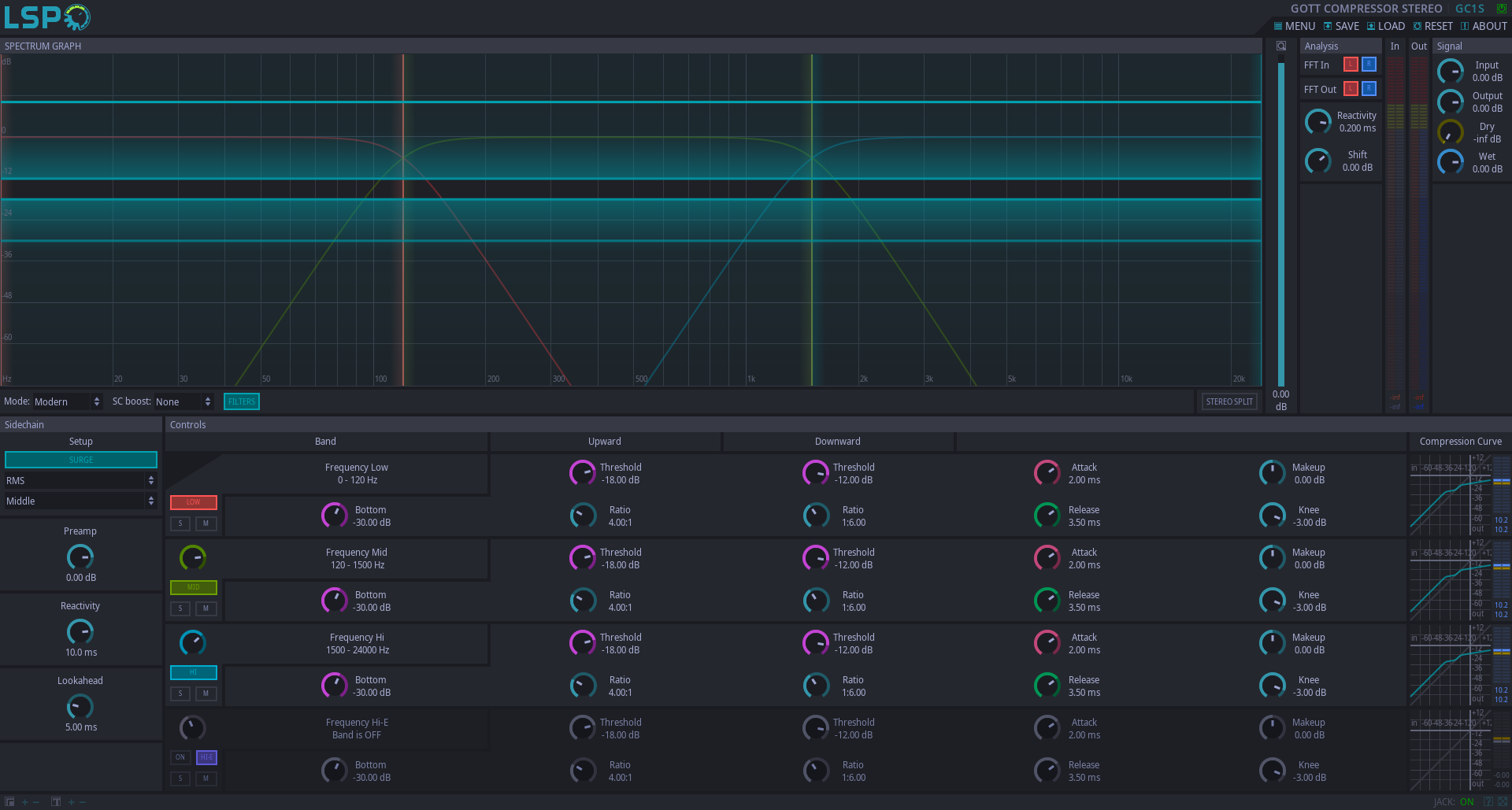Screen dimensions: 1512x810
Task: Toggle the FFT Out right channel button
Action: (1369, 89)
